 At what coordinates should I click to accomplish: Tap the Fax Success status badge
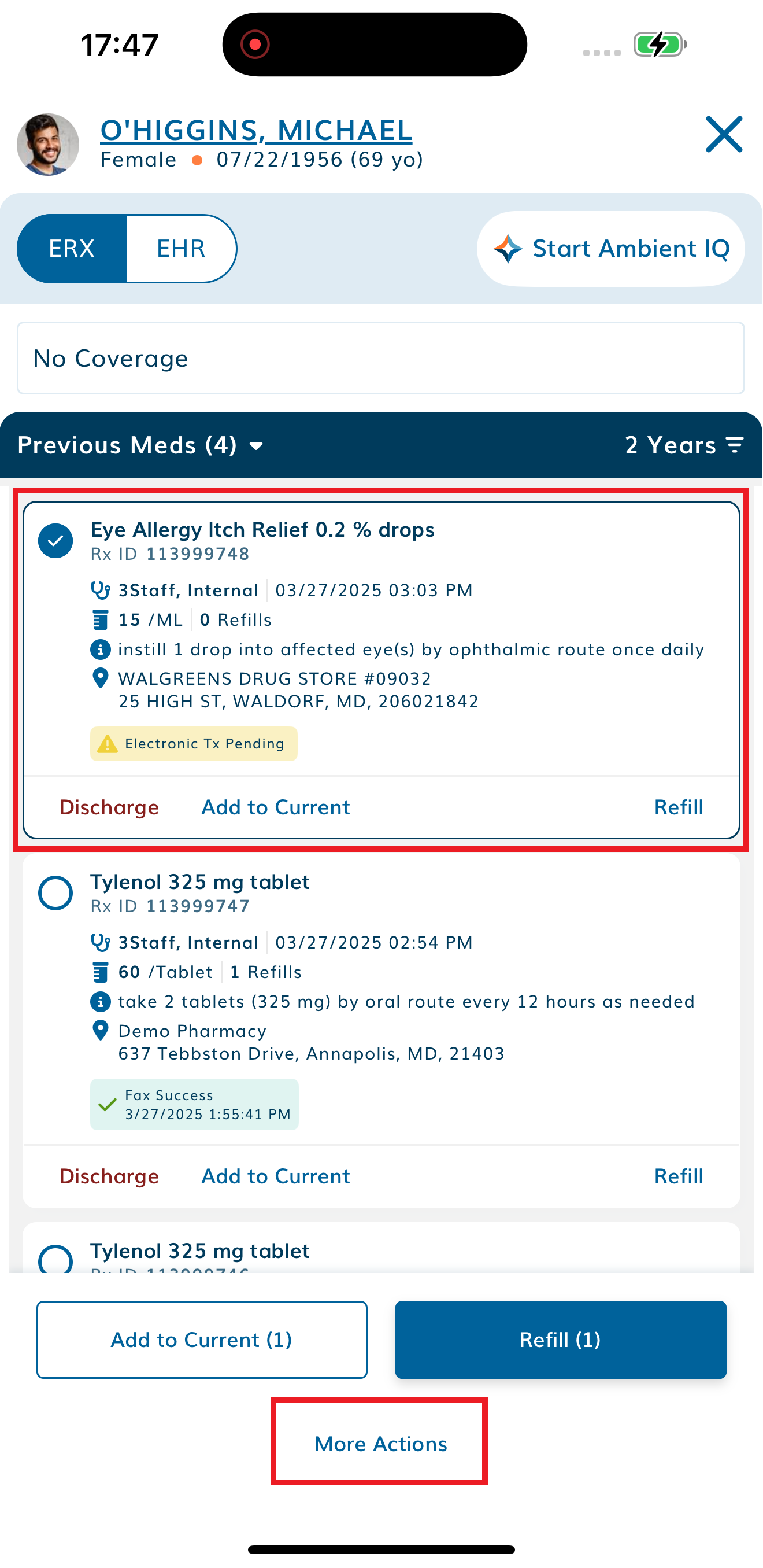[194, 1104]
